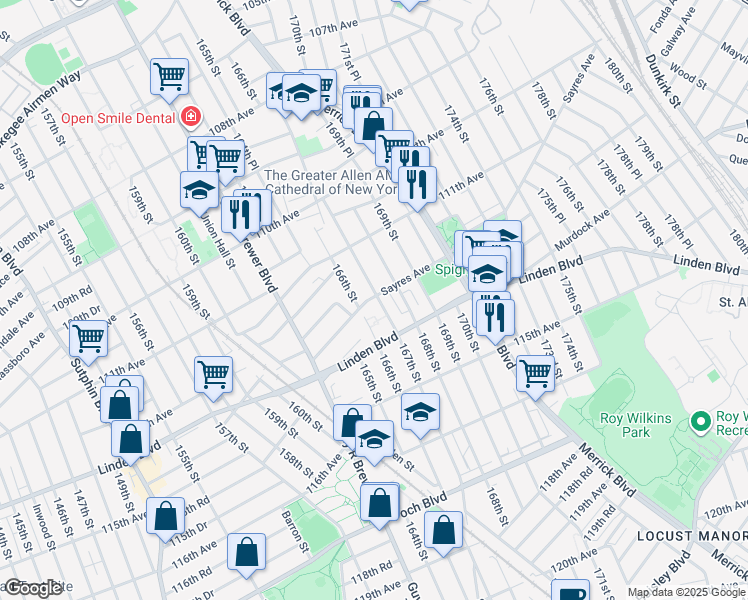The width and height of the screenshot is (748, 600).
Task: Click the Google logo
Action: point(32,588)
